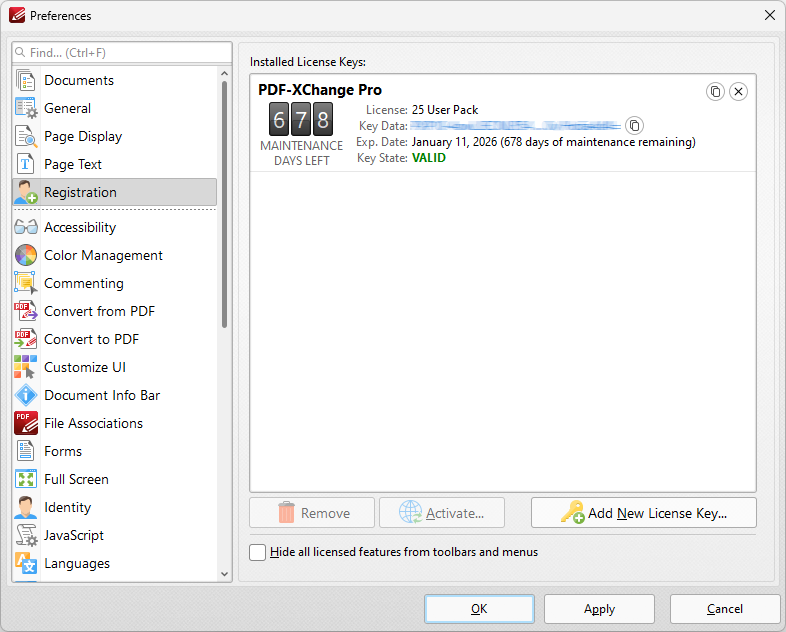Click the JavaScript scroll icon

(x=26, y=535)
